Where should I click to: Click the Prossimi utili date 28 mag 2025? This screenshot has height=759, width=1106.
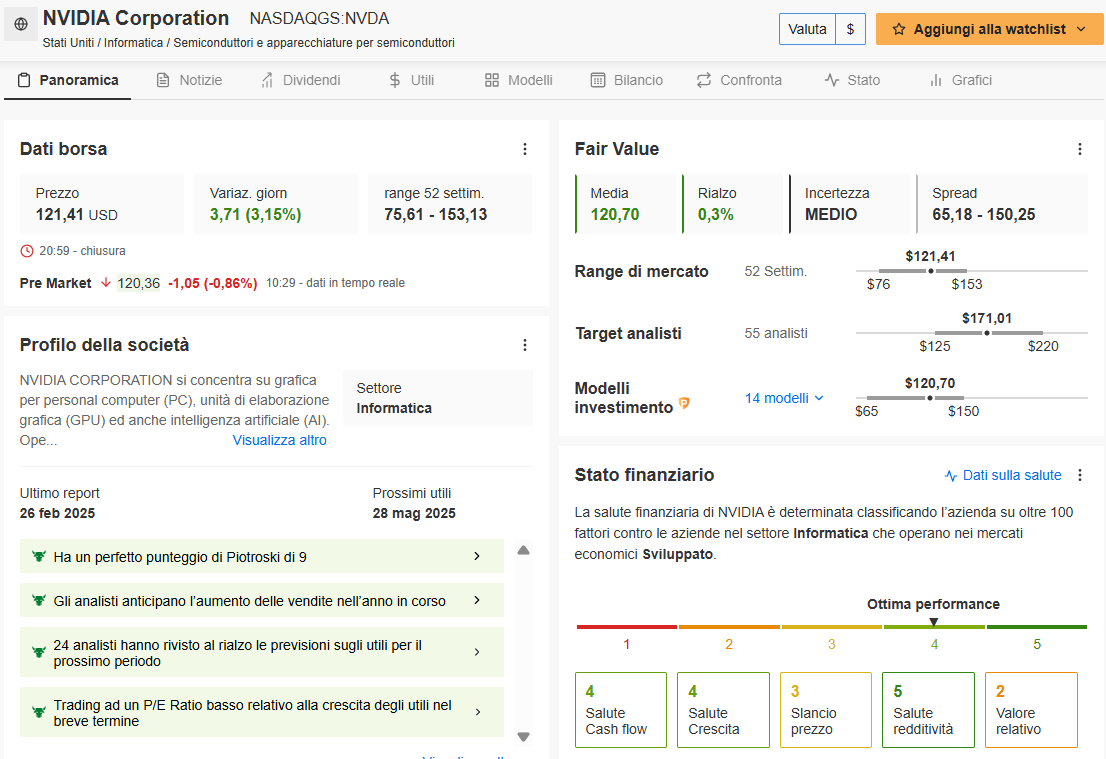414,514
